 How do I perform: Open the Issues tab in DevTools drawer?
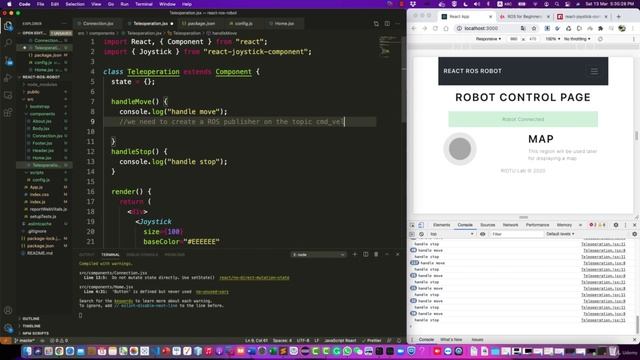coord(477,340)
